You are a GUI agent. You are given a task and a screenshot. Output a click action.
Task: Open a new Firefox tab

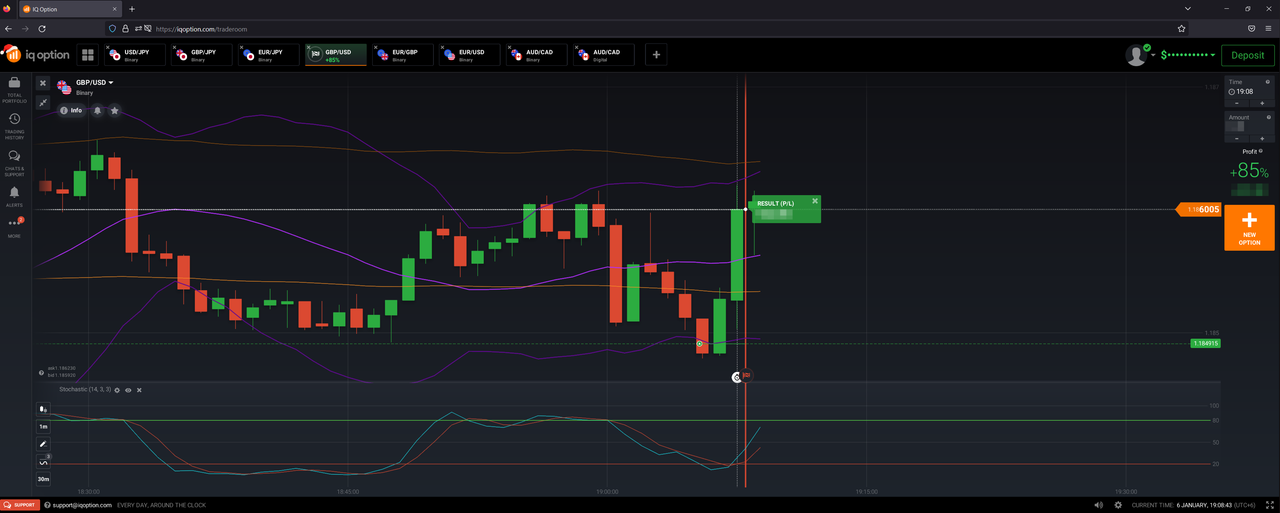(131, 9)
